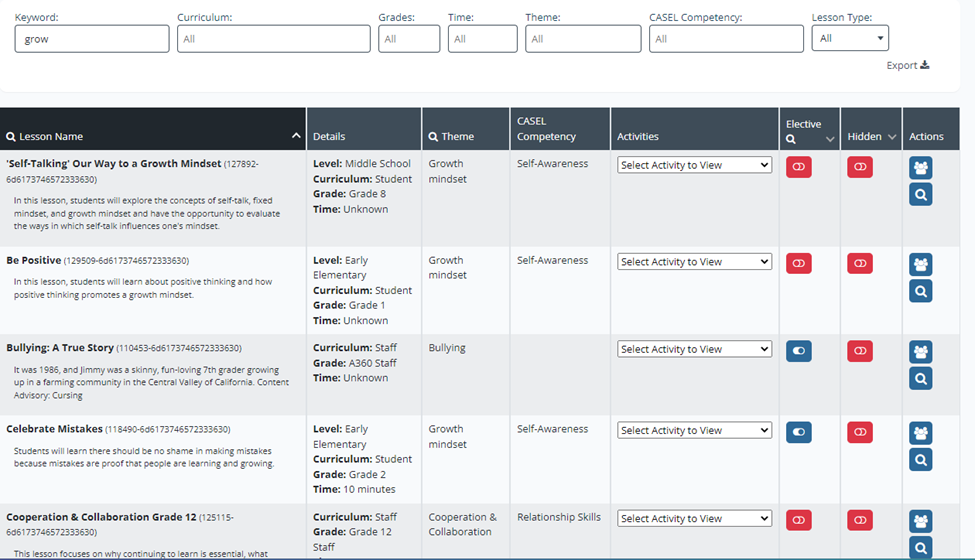Viewport: 975px width, 560px height.
Task: Disable Elective toggle for Celebrate Mistakes
Action: coord(798,432)
